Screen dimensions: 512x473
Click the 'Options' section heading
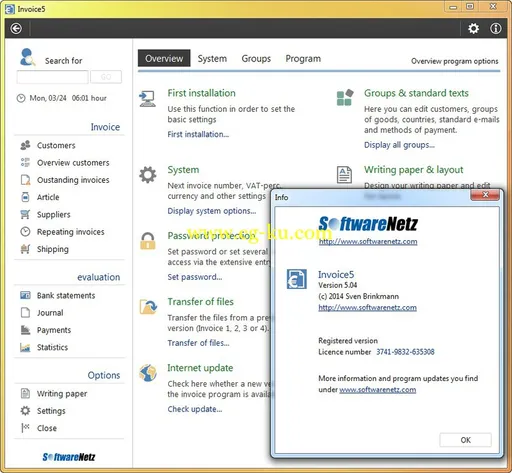coord(104,375)
